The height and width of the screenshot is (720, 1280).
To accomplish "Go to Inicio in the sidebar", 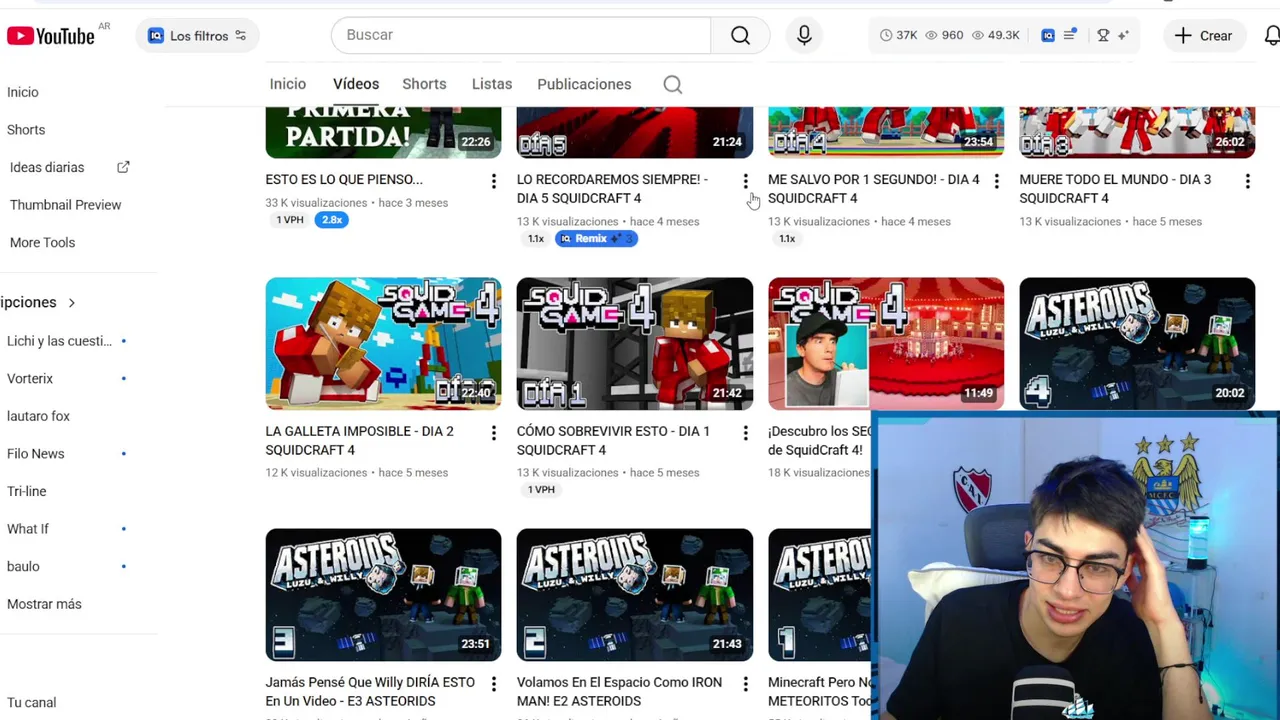I will (23, 92).
